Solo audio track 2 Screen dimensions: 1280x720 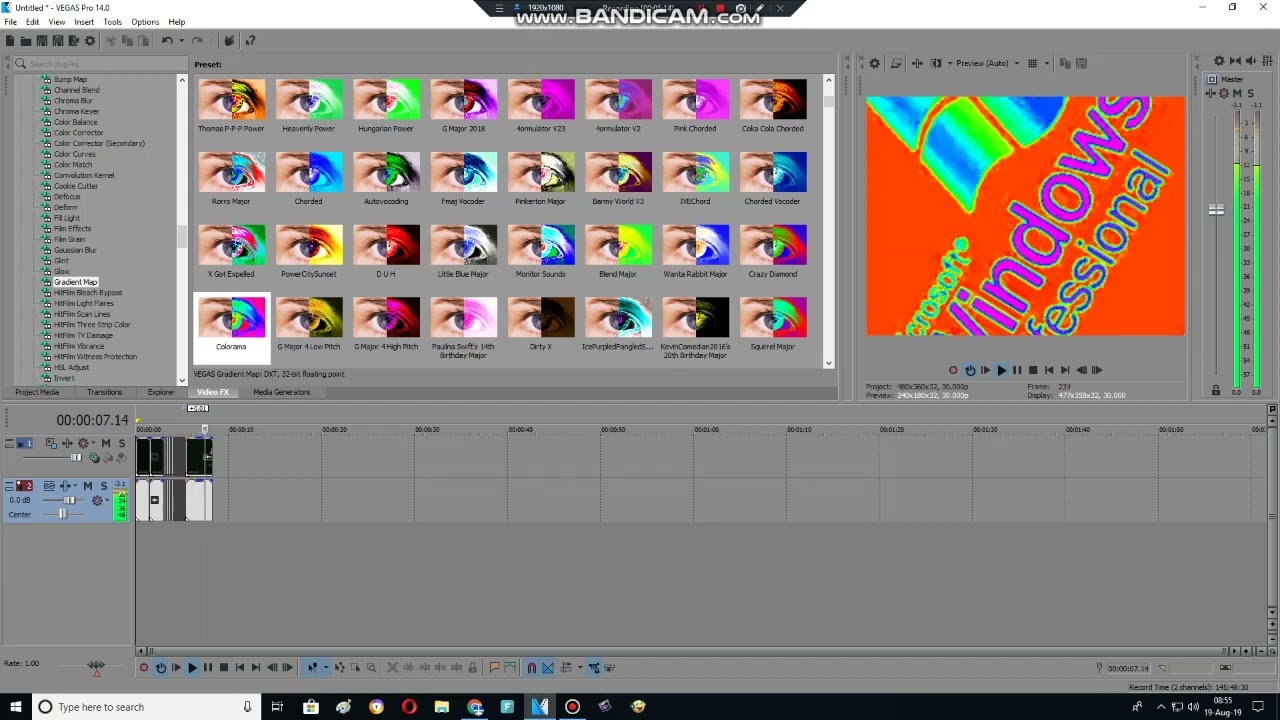coord(104,486)
